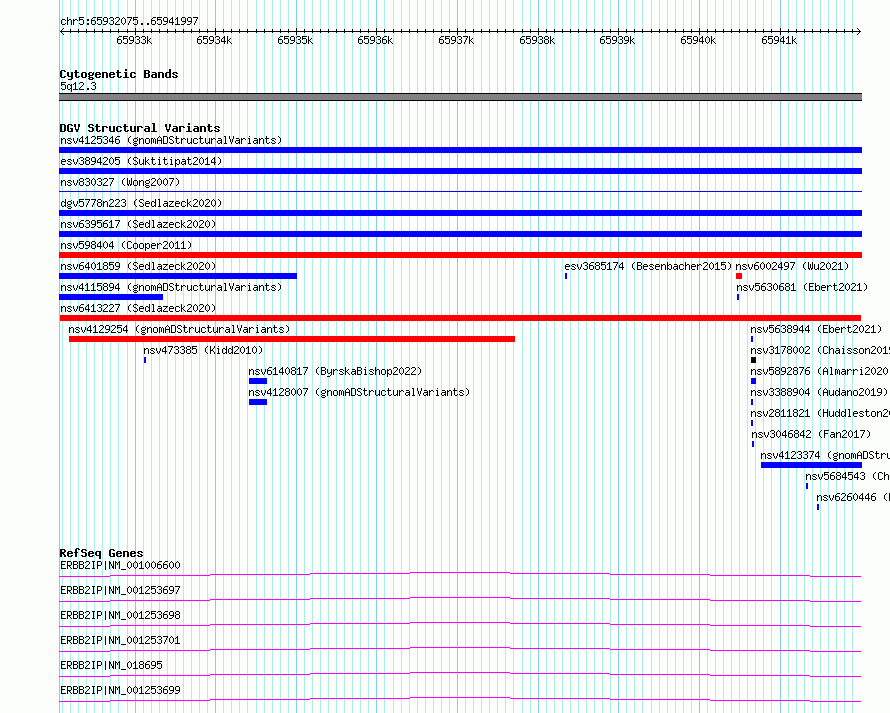Select the red bar under nsv598404
Screen dimensions: 890x713
click(460, 255)
